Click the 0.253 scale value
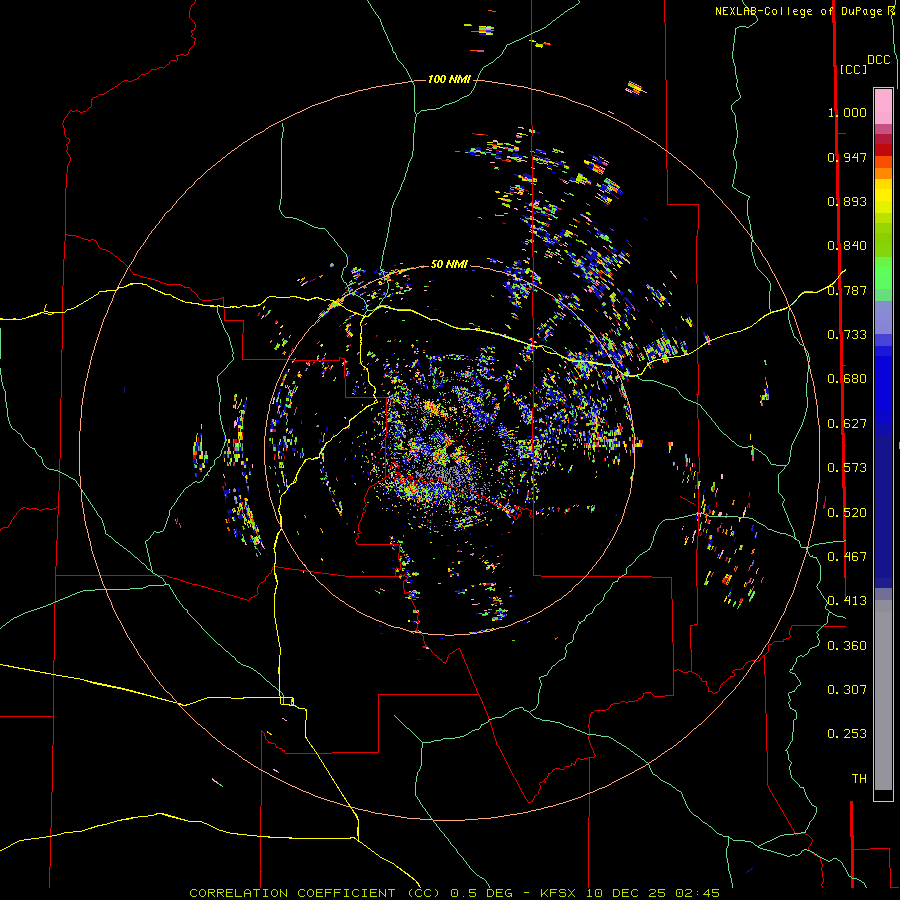This screenshot has width=900, height=900. pyautogui.click(x=847, y=734)
